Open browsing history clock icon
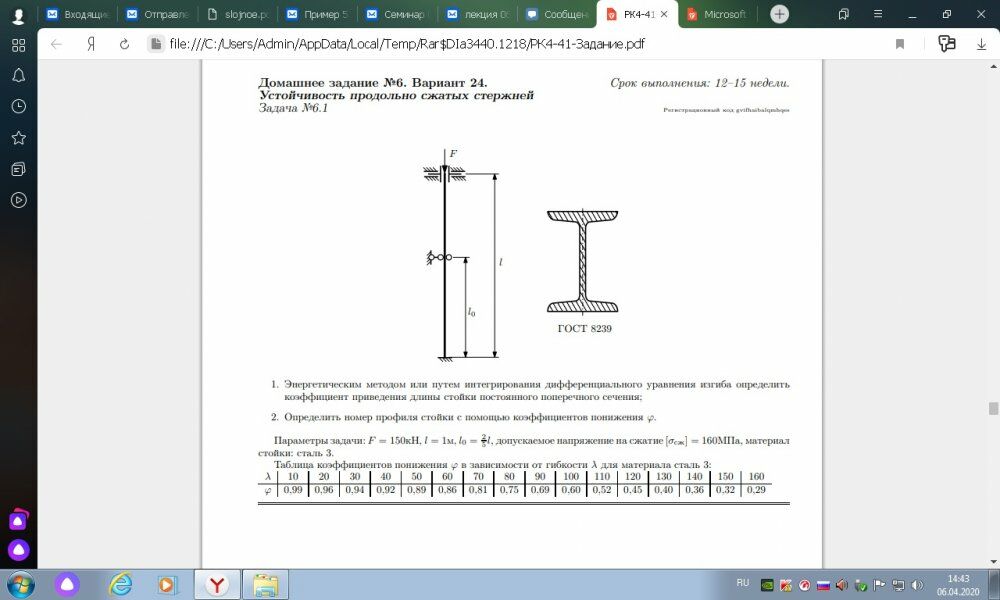Screen dimensions: 1000x600 tap(18, 106)
